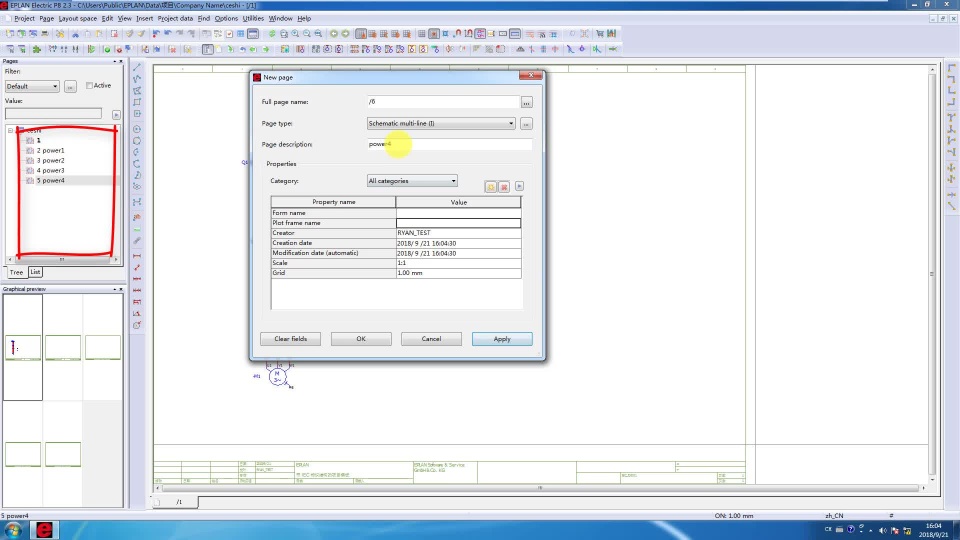
Task: Click the Windows Start button
Action: point(12,530)
